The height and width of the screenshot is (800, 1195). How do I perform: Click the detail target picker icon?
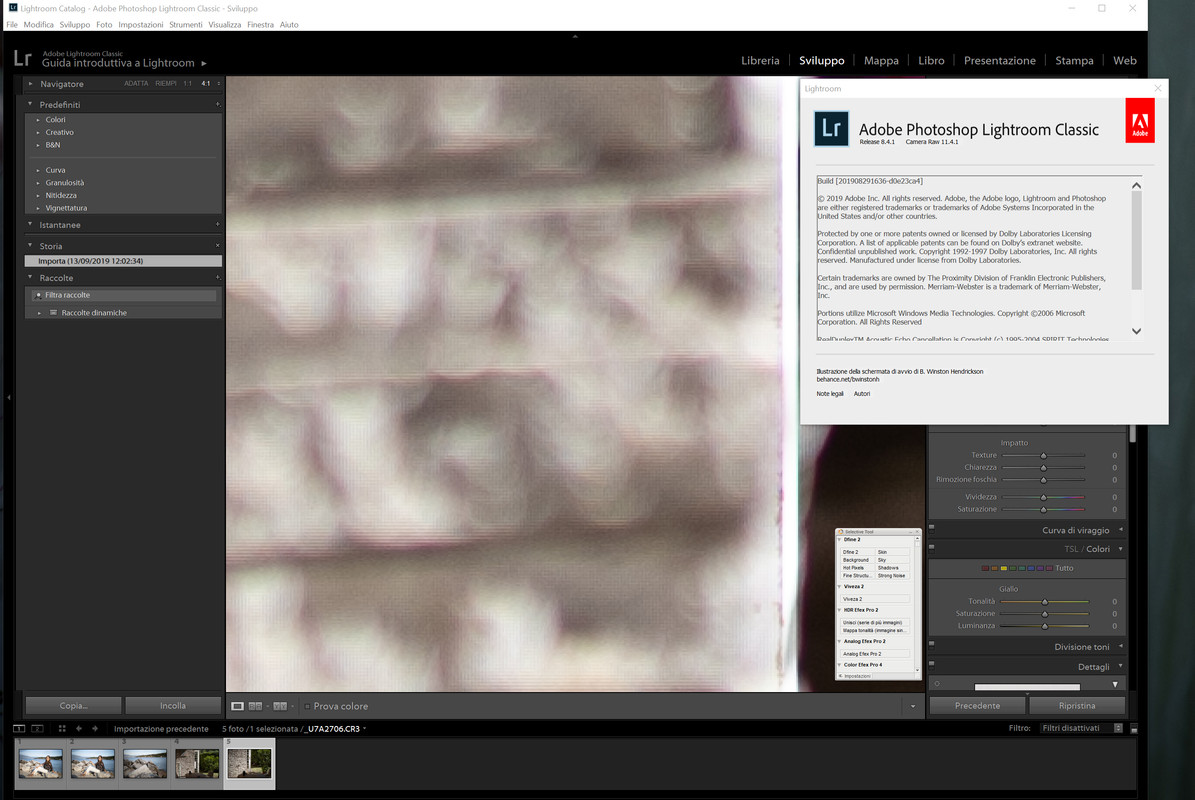click(937, 683)
